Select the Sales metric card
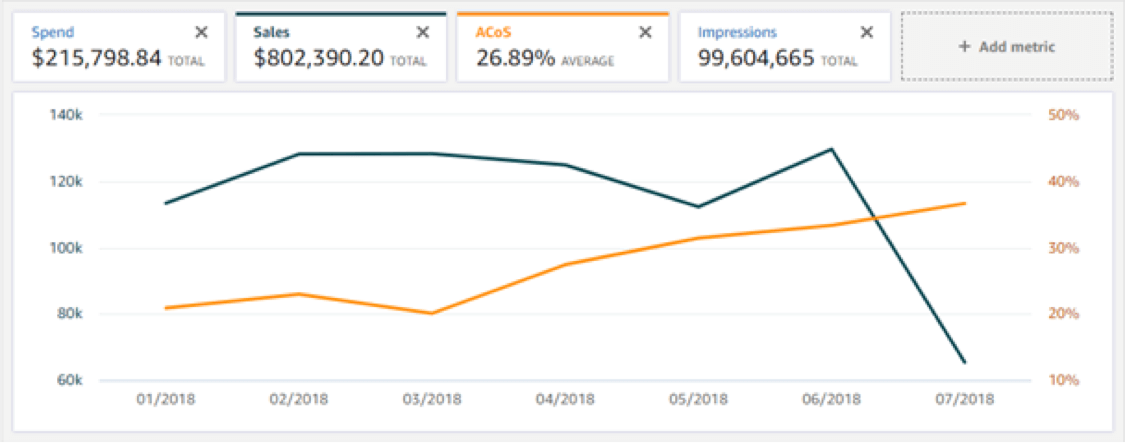The height and width of the screenshot is (443, 1125). coord(341,47)
